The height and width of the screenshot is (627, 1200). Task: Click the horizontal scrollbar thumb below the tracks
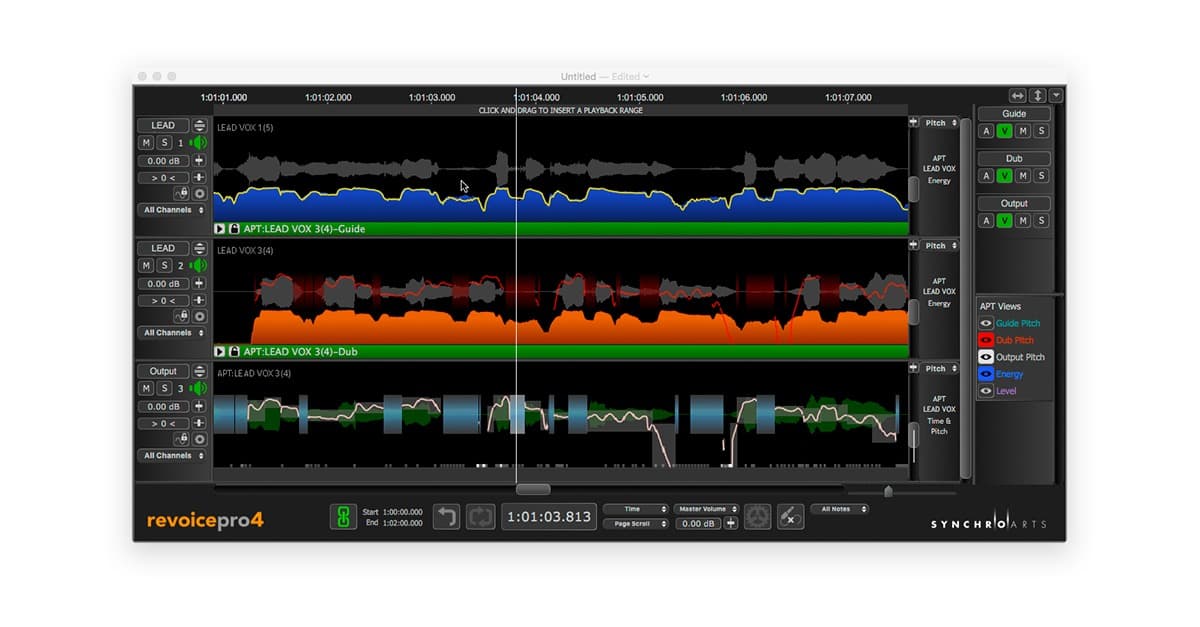[533, 489]
